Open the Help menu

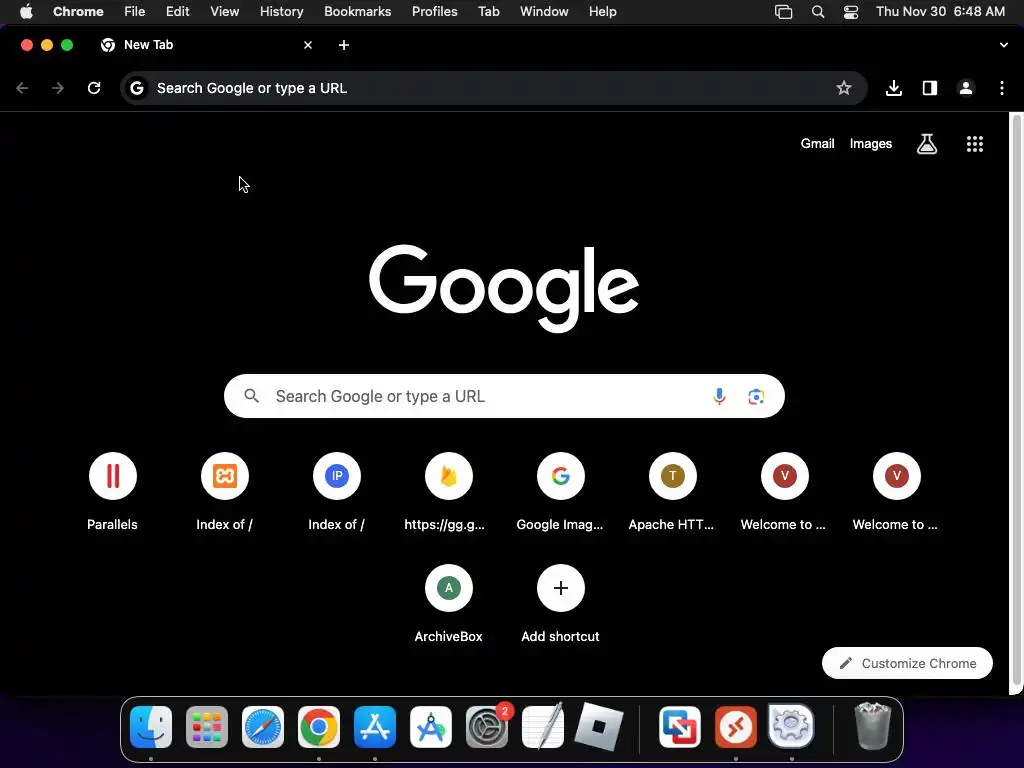(603, 12)
